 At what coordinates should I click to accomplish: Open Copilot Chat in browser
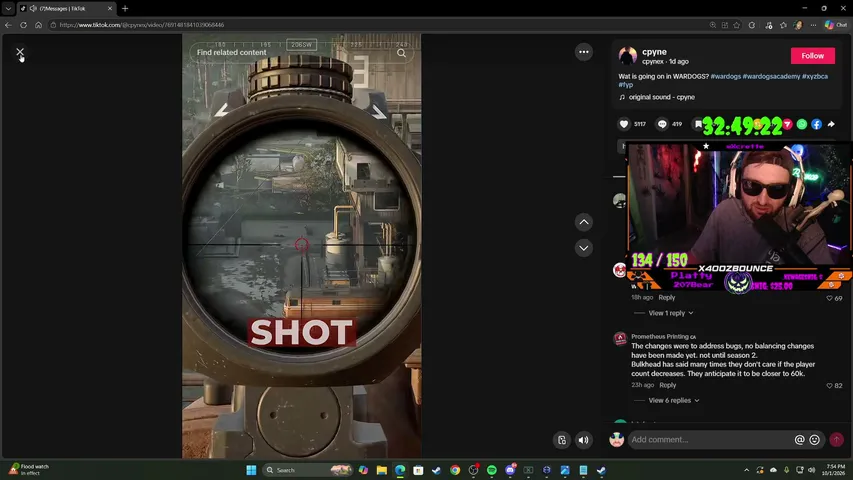836,25
